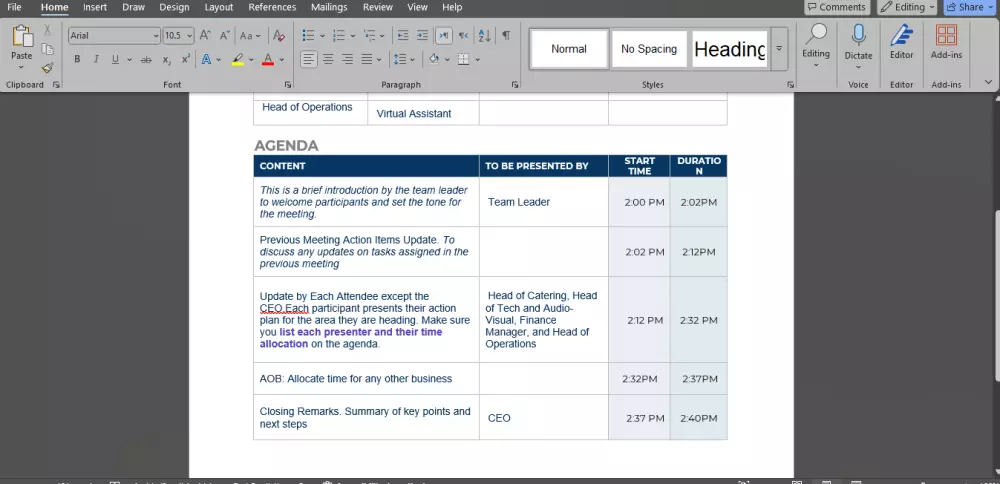Toggle left-to-right text direction

click(x=444, y=36)
